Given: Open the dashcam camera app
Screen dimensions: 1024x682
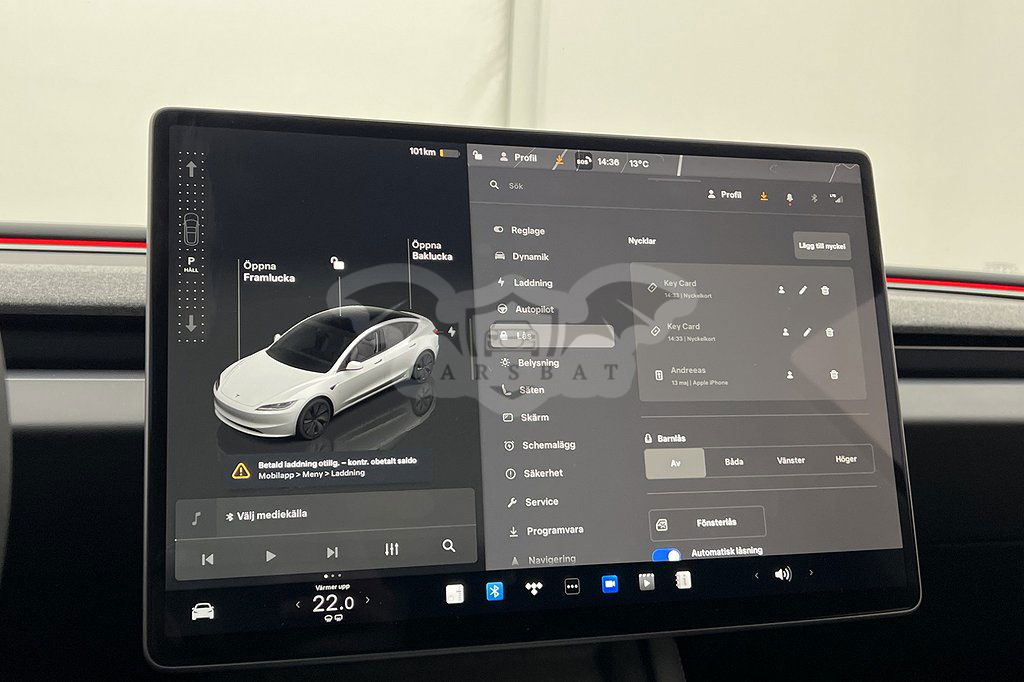Looking at the screenshot, I should click(610, 584).
